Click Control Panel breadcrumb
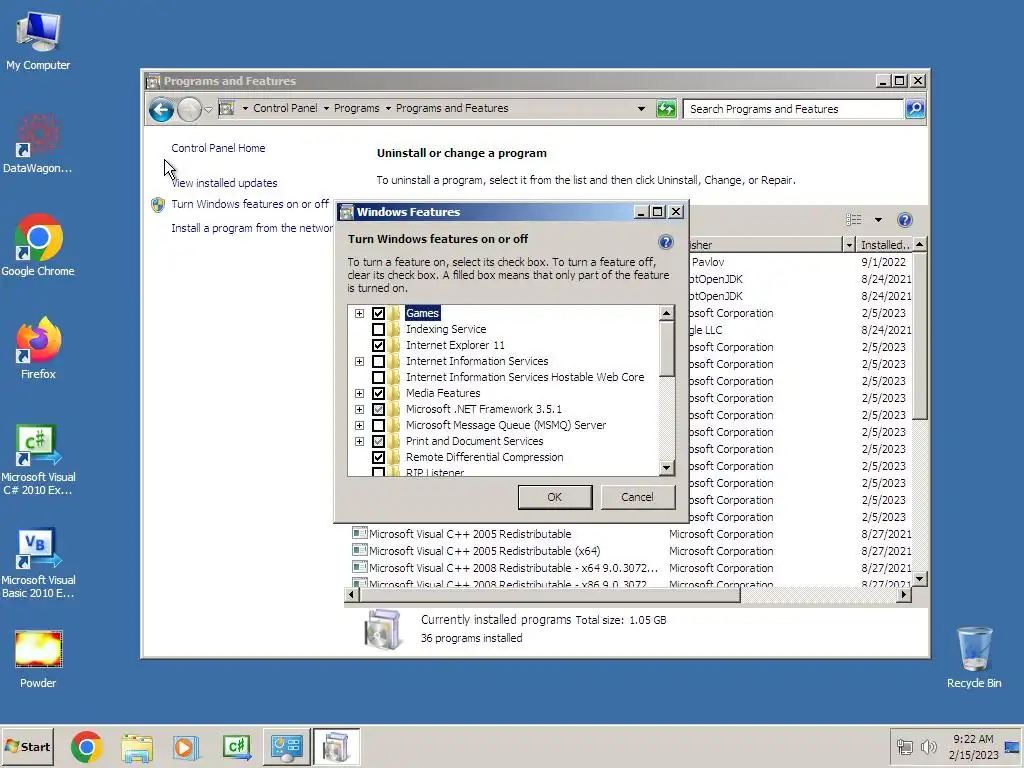 (285, 108)
